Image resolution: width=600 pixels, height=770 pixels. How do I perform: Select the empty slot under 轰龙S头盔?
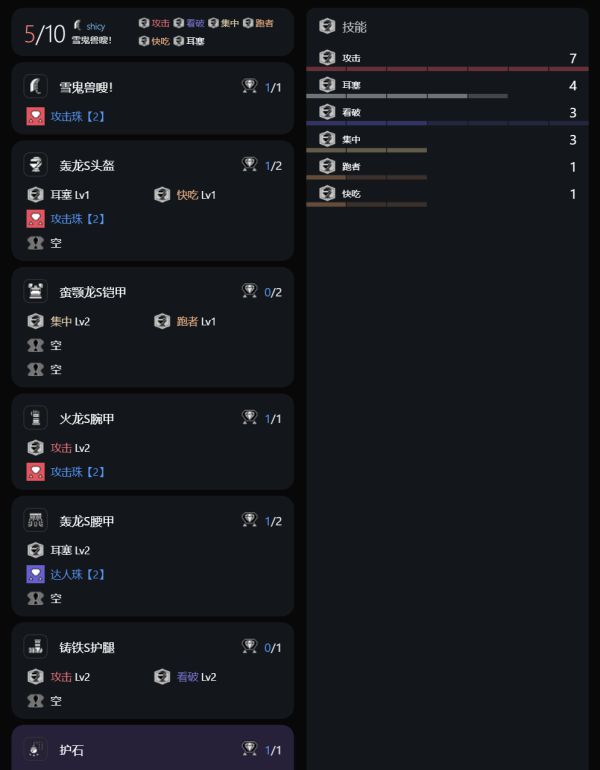click(55, 243)
